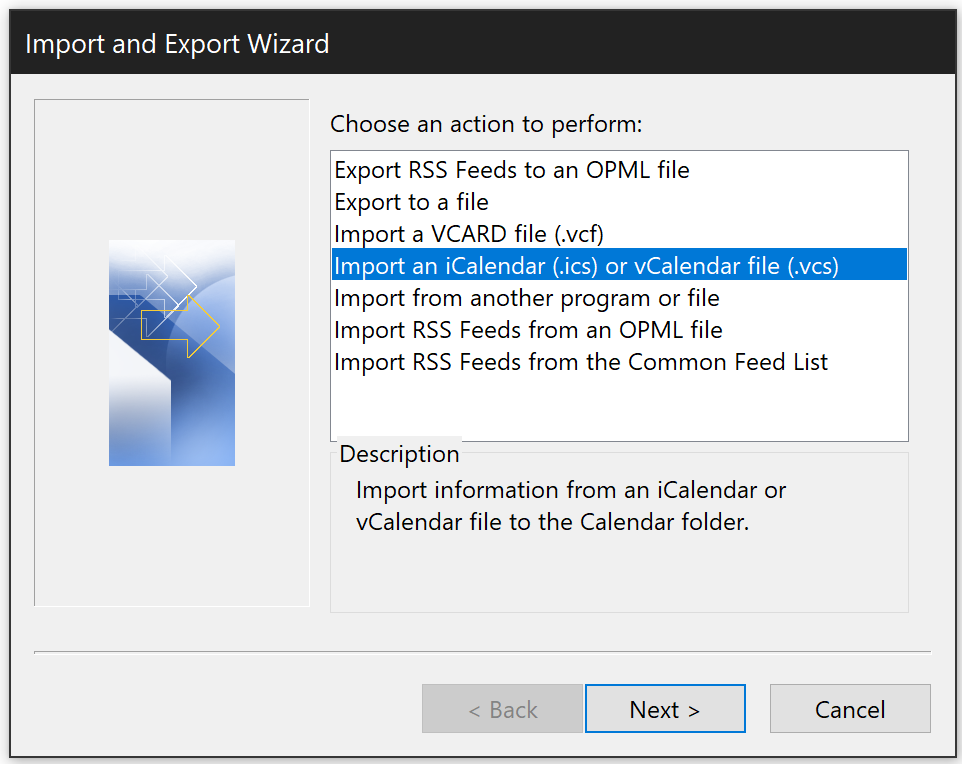Click the highlighted iCalendar (.ics) import entry
The width and height of the screenshot is (962, 764).
point(586,266)
